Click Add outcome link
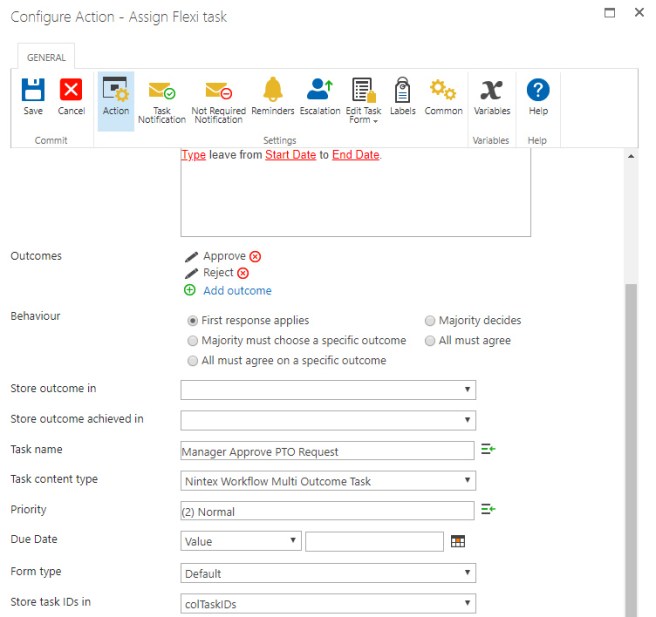This screenshot has height=617, width=656. tap(236, 291)
